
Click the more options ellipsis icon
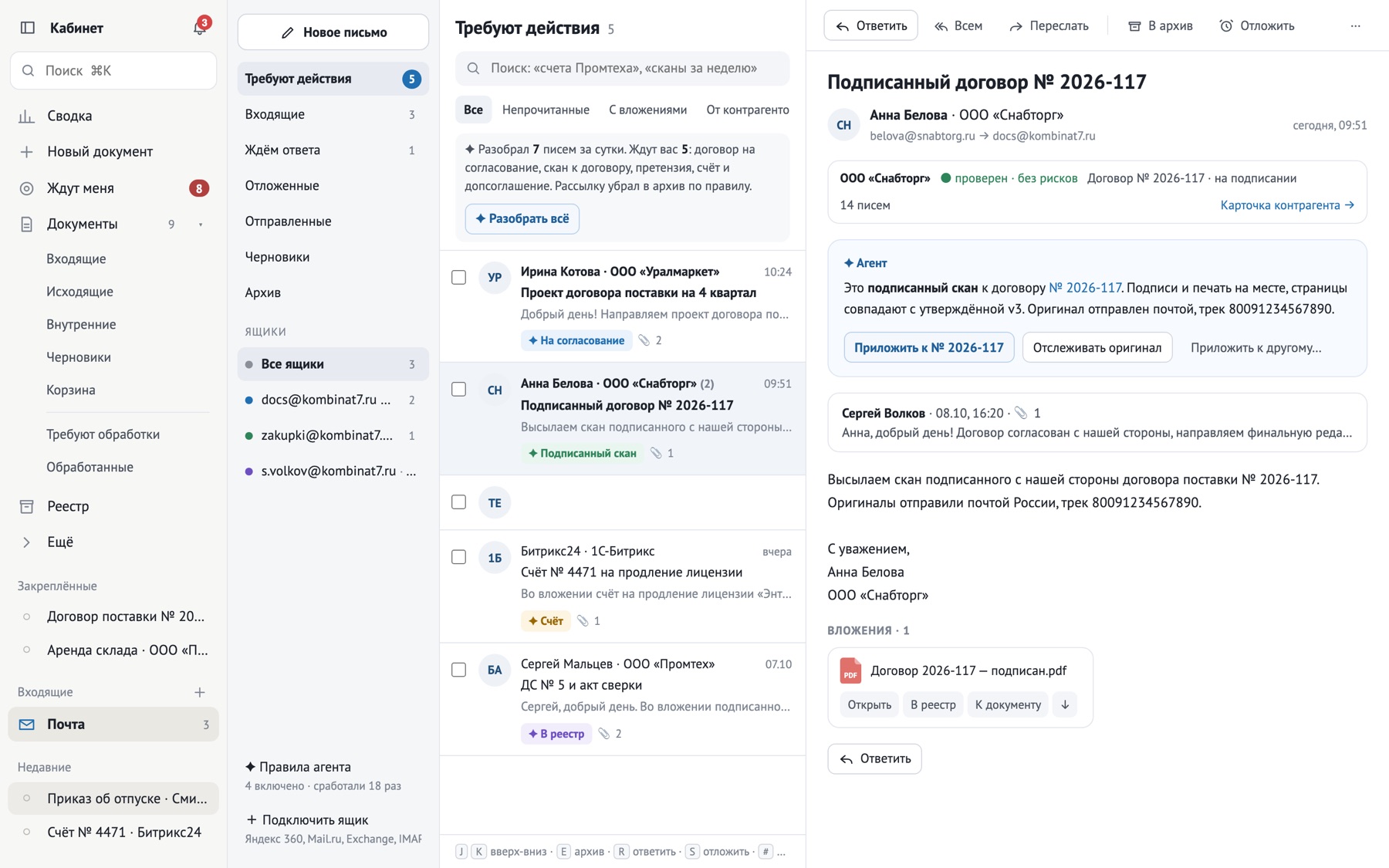point(1355,26)
